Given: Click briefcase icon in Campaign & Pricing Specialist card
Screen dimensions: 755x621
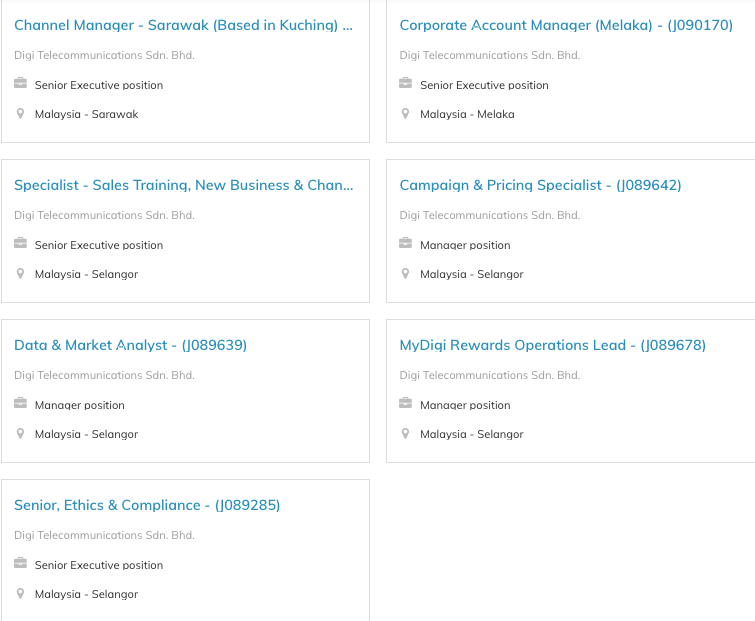Looking at the screenshot, I should 406,244.
